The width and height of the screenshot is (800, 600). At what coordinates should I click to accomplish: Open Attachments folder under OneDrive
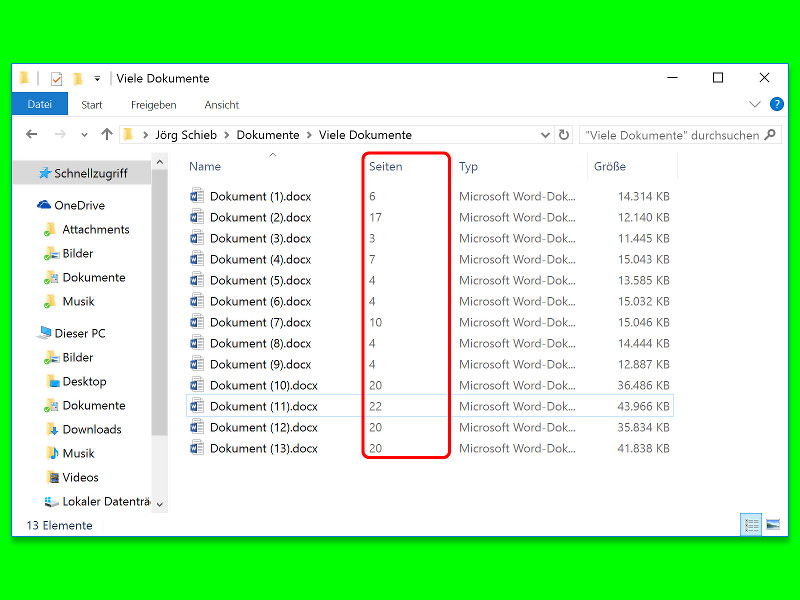coord(87,230)
